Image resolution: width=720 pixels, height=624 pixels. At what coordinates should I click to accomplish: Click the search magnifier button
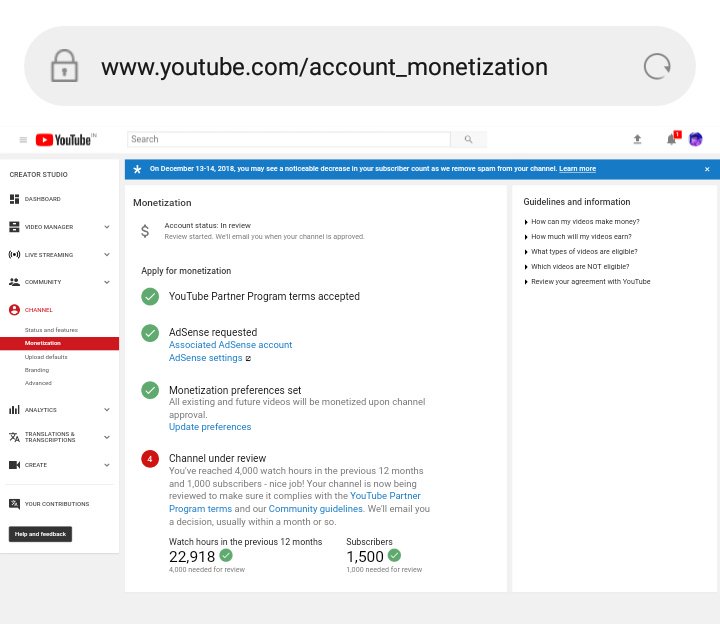(468, 139)
